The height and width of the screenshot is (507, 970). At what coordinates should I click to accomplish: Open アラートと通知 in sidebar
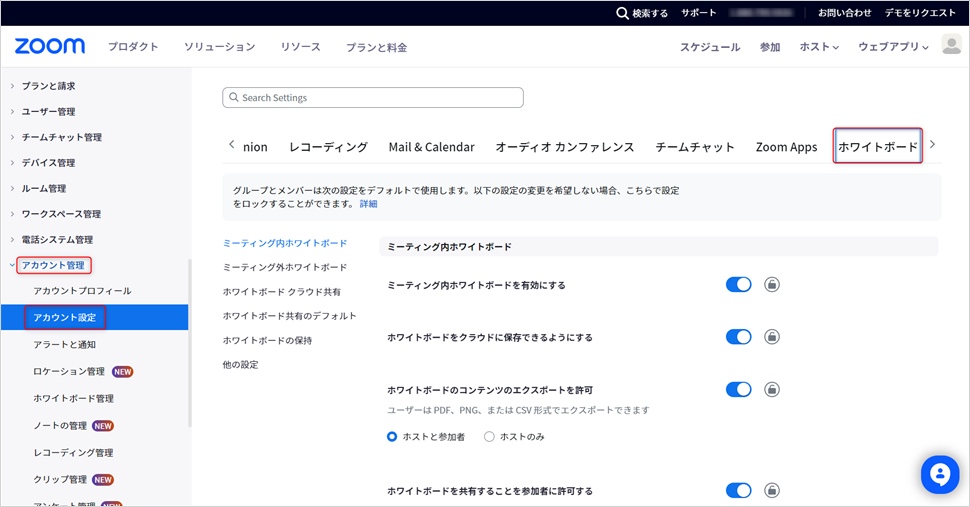coord(64,344)
